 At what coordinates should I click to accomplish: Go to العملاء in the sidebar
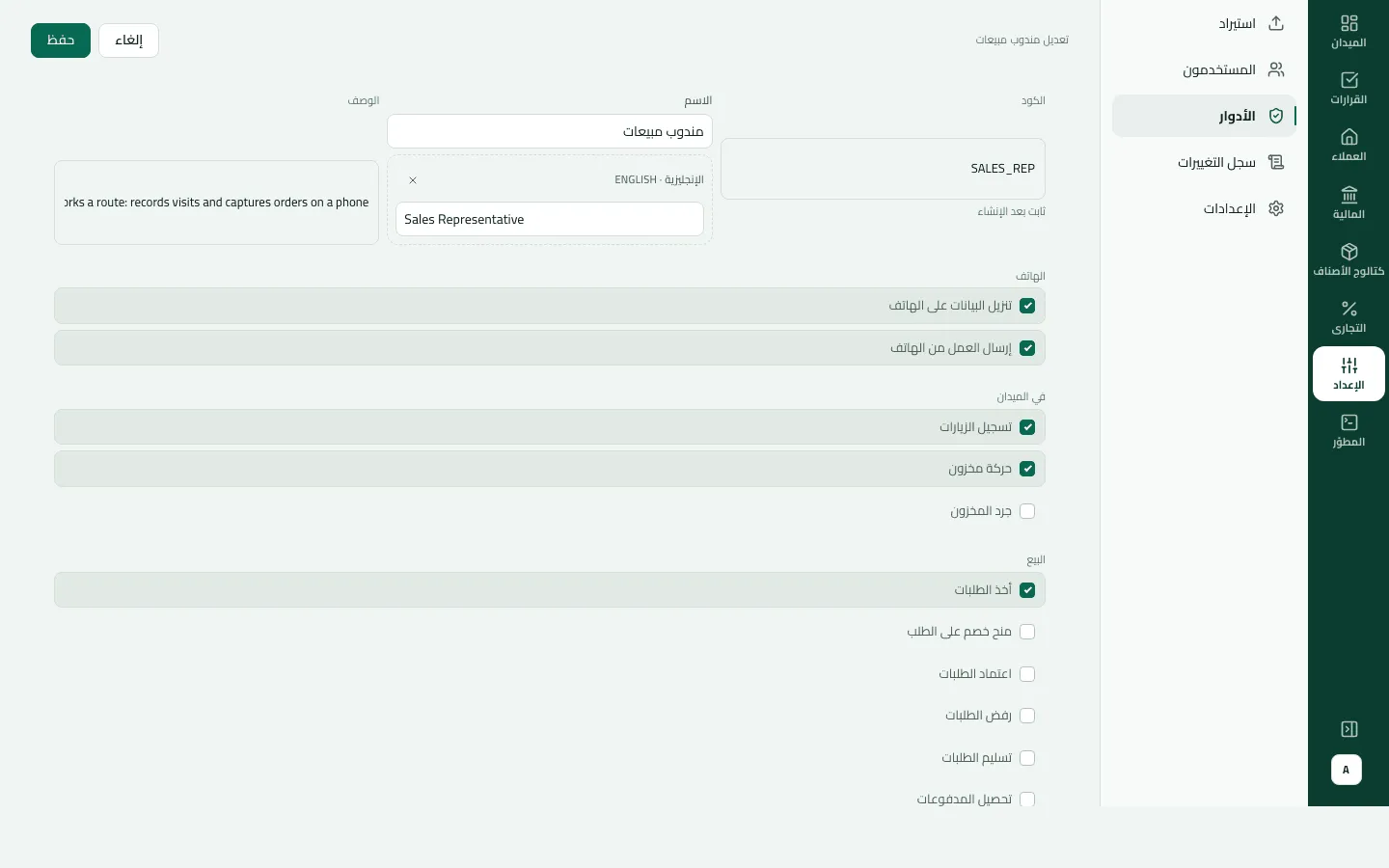click(1348, 145)
